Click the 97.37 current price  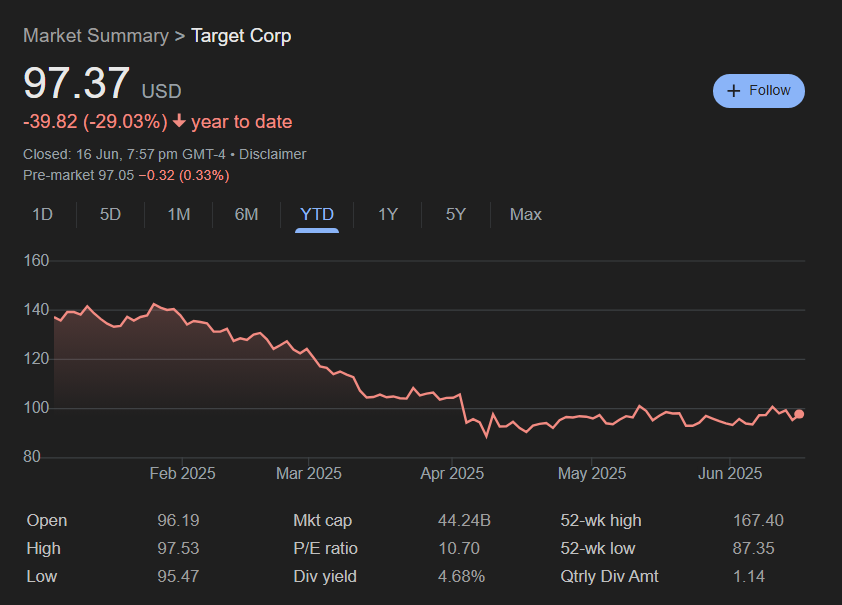tap(76, 83)
